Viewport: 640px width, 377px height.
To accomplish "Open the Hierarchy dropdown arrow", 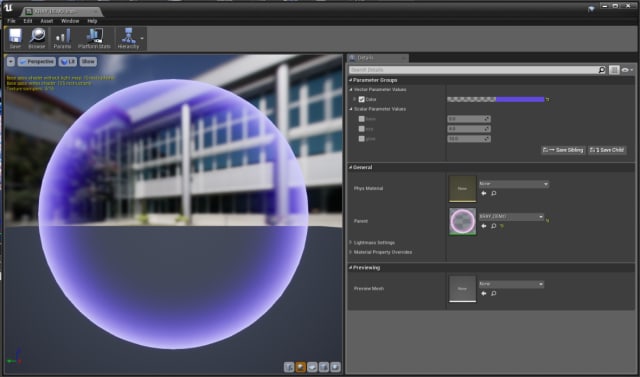I will coord(142,39).
